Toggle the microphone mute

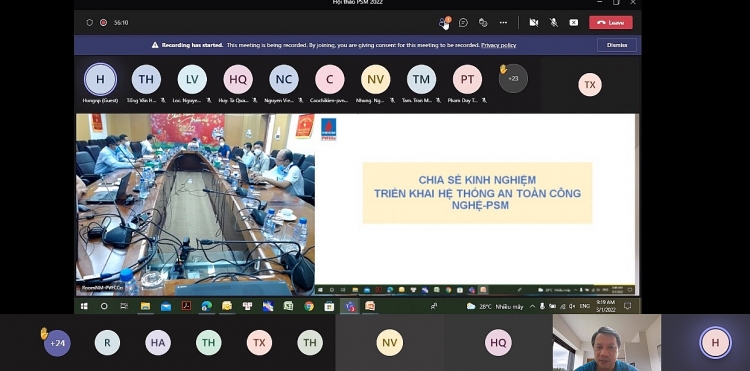(x=554, y=22)
